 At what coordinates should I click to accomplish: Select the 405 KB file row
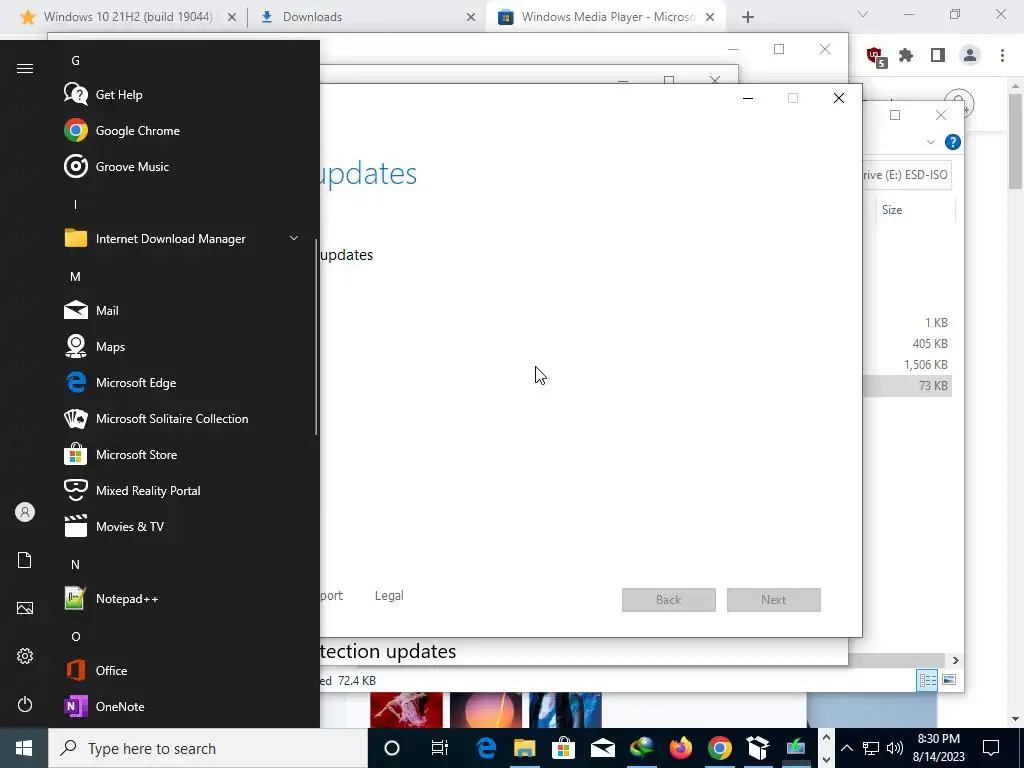point(908,344)
